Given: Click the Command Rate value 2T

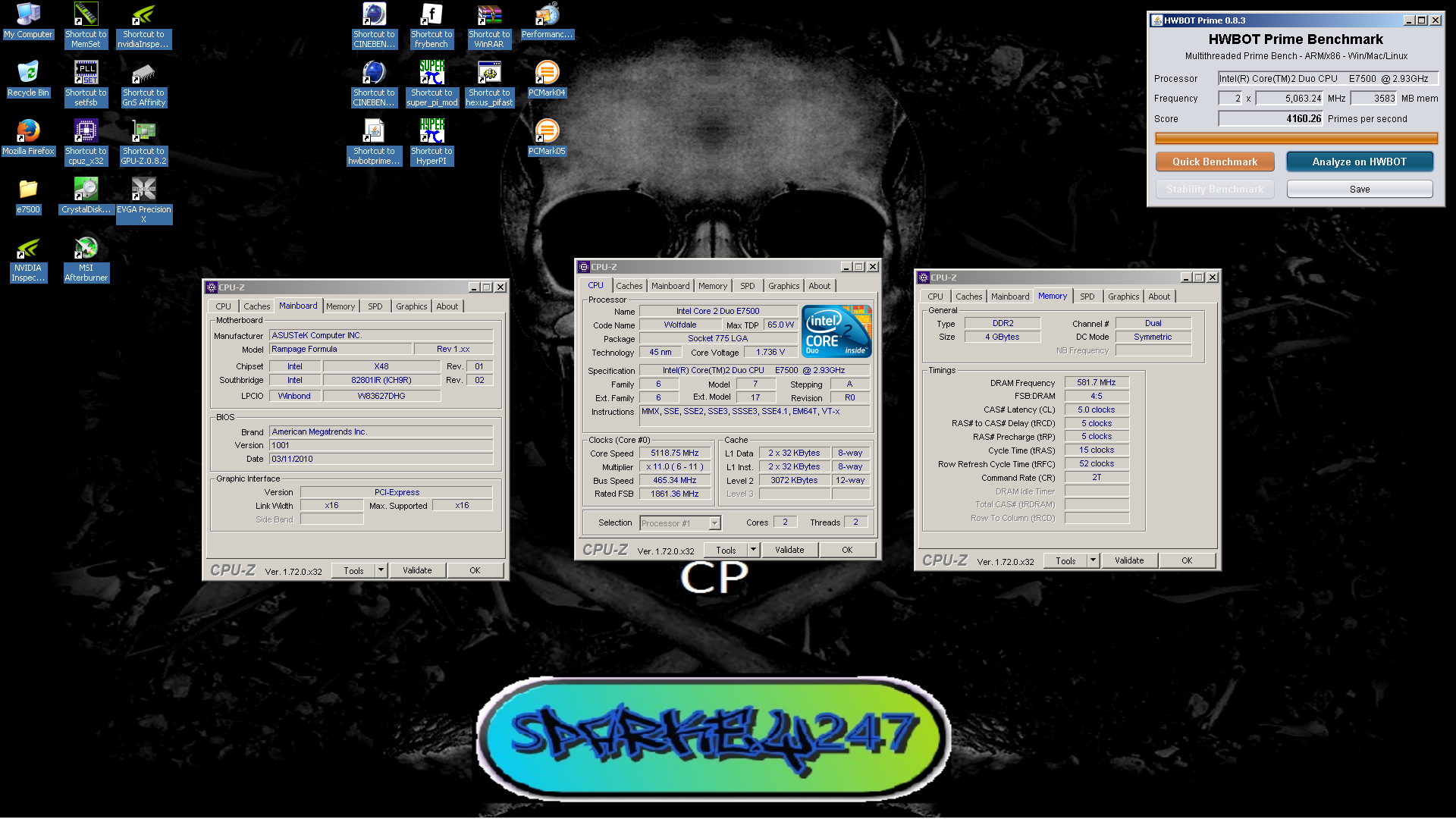Looking at the screenshot, I should pos(1097,478).
